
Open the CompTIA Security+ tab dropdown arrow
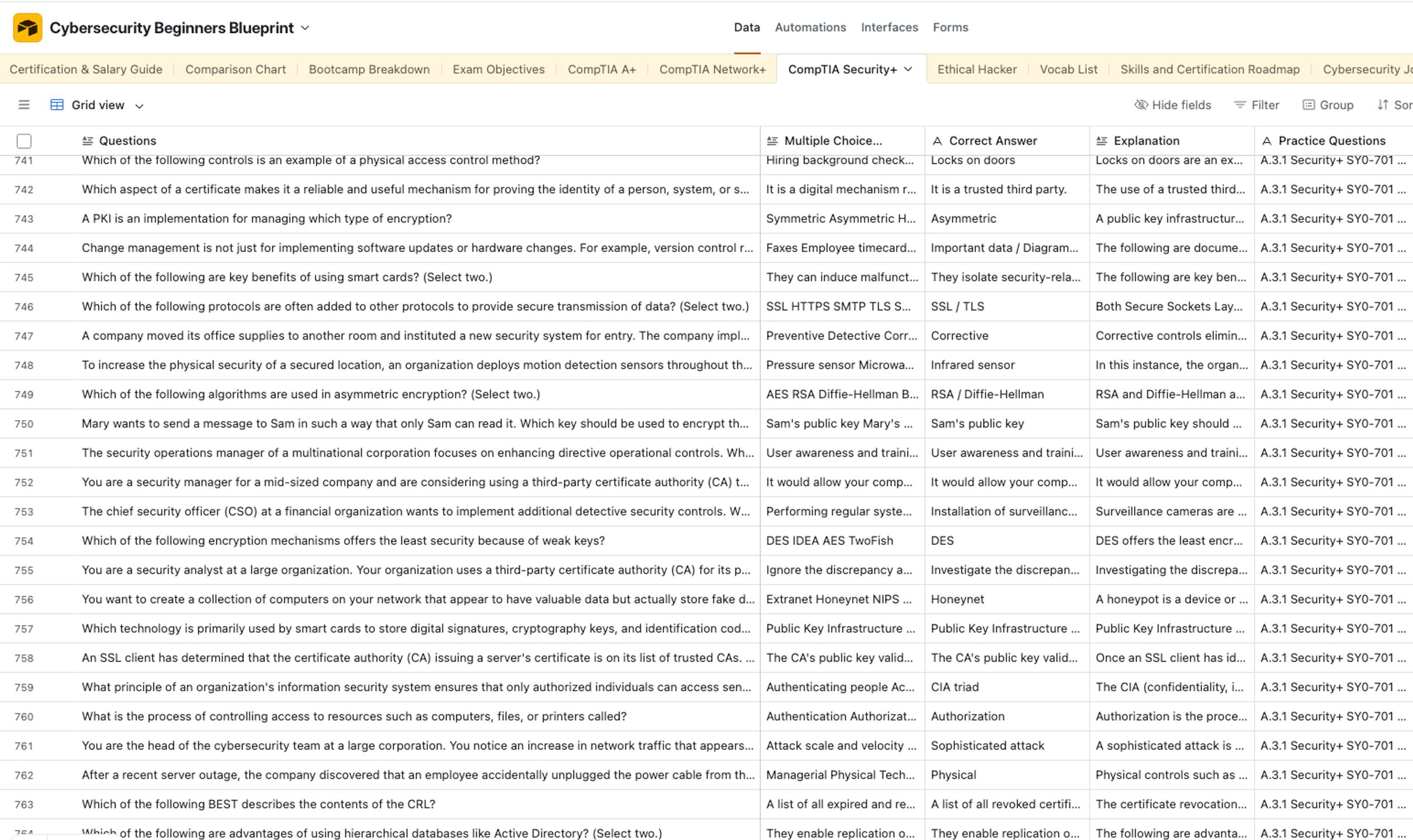click(x=908, y=69)
